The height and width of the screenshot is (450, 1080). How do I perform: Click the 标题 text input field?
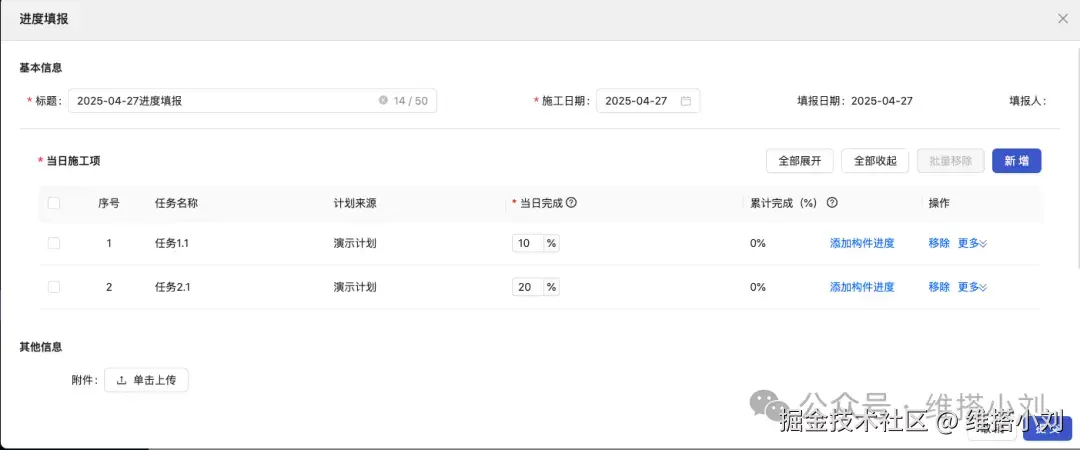220,101
